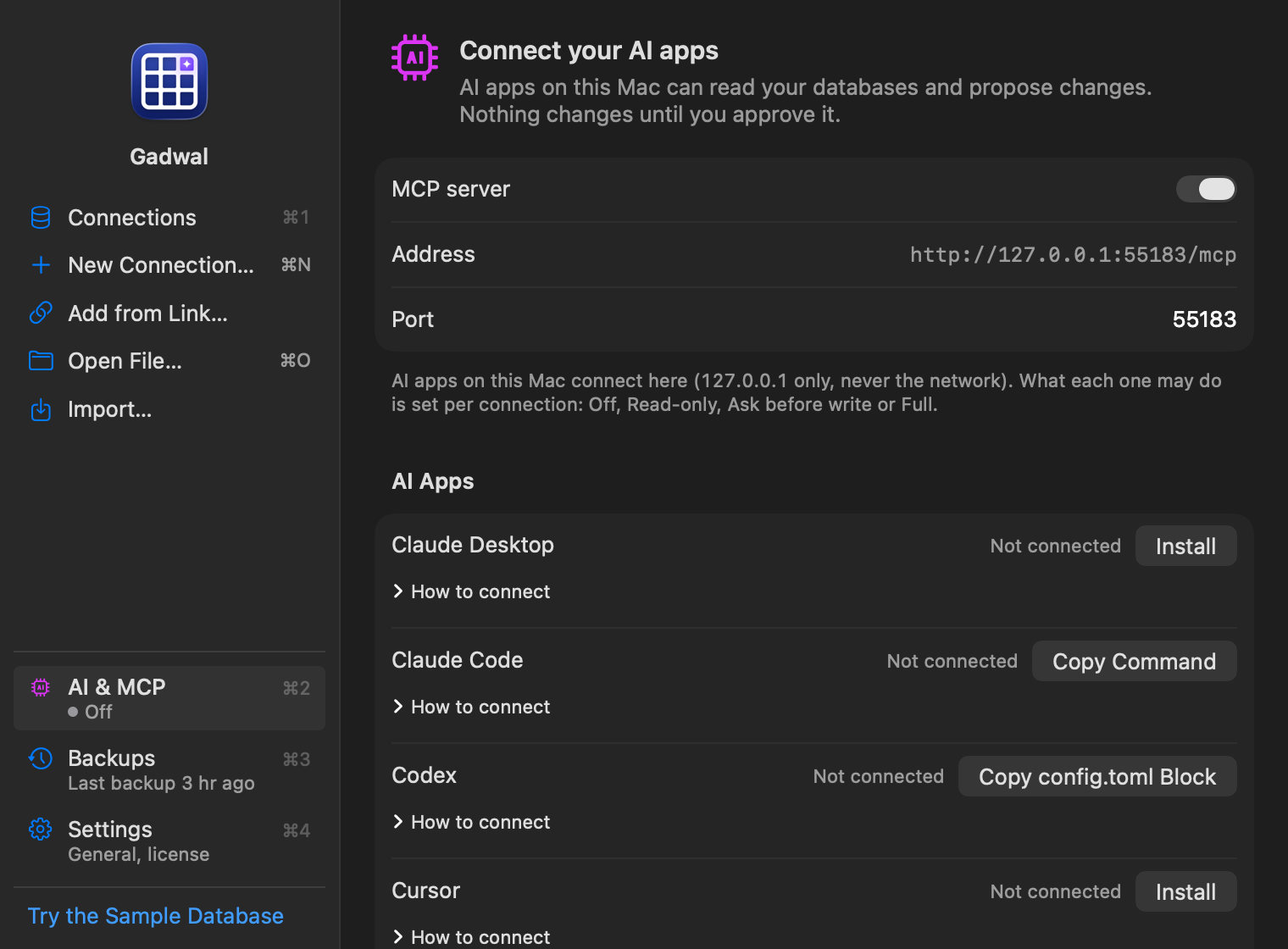Screen dimensions: 1288x949
Task: Expand How to connect under Cursor
Action: (x=471, y=937)
